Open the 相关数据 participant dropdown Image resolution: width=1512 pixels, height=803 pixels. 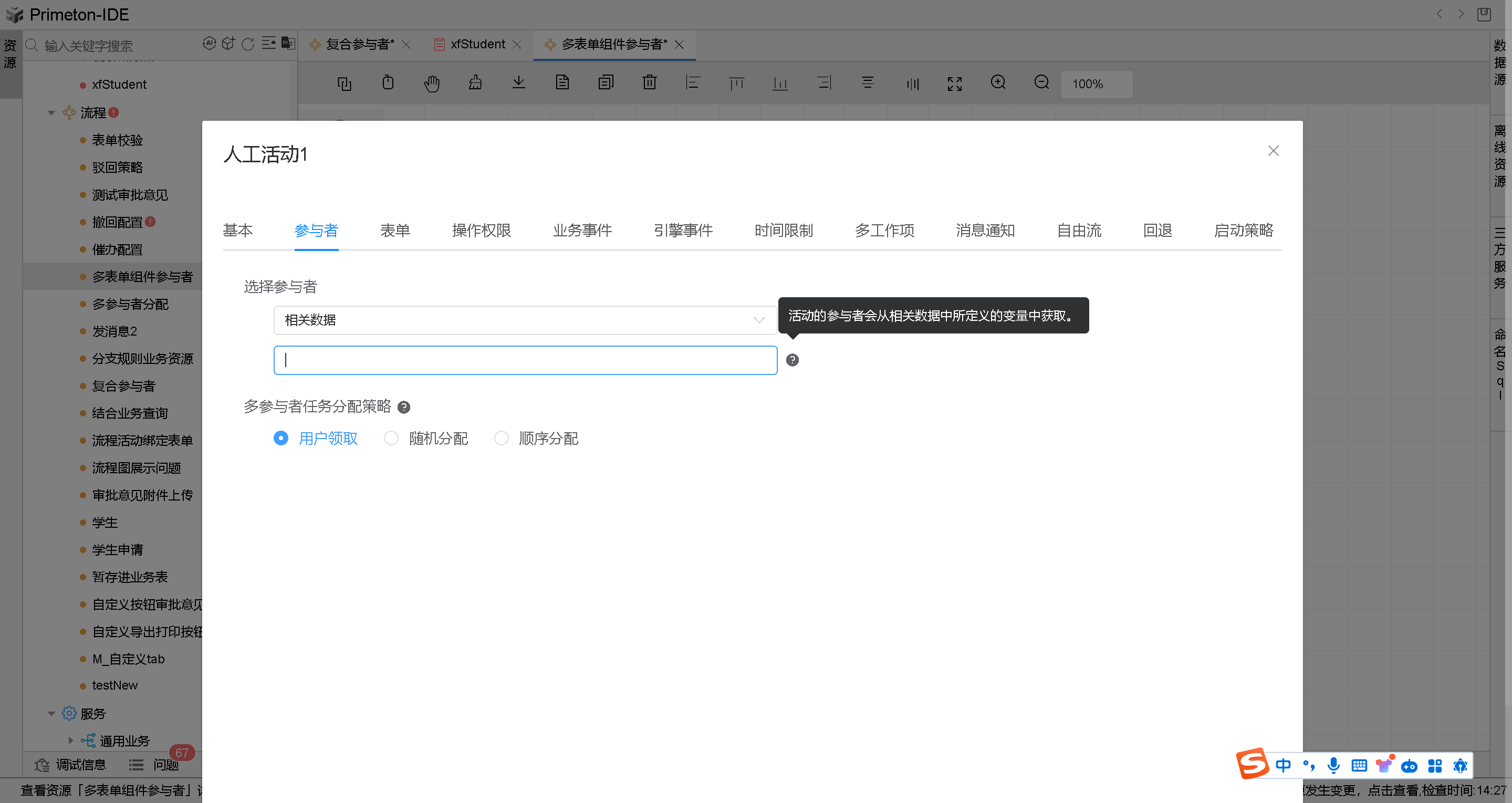(525, 320)
